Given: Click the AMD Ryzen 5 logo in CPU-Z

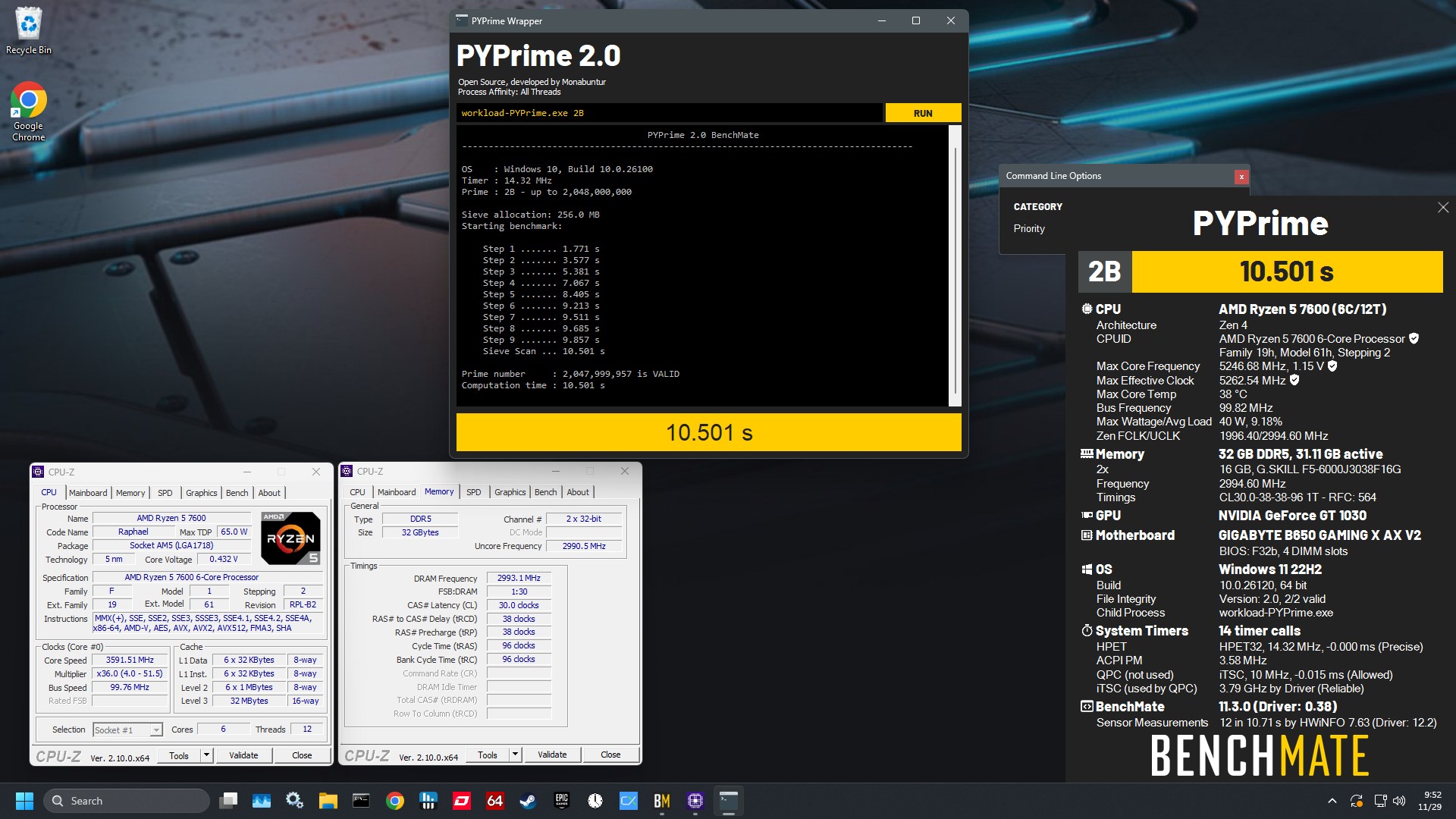Looking at the screenshot, I should [290, 538].
